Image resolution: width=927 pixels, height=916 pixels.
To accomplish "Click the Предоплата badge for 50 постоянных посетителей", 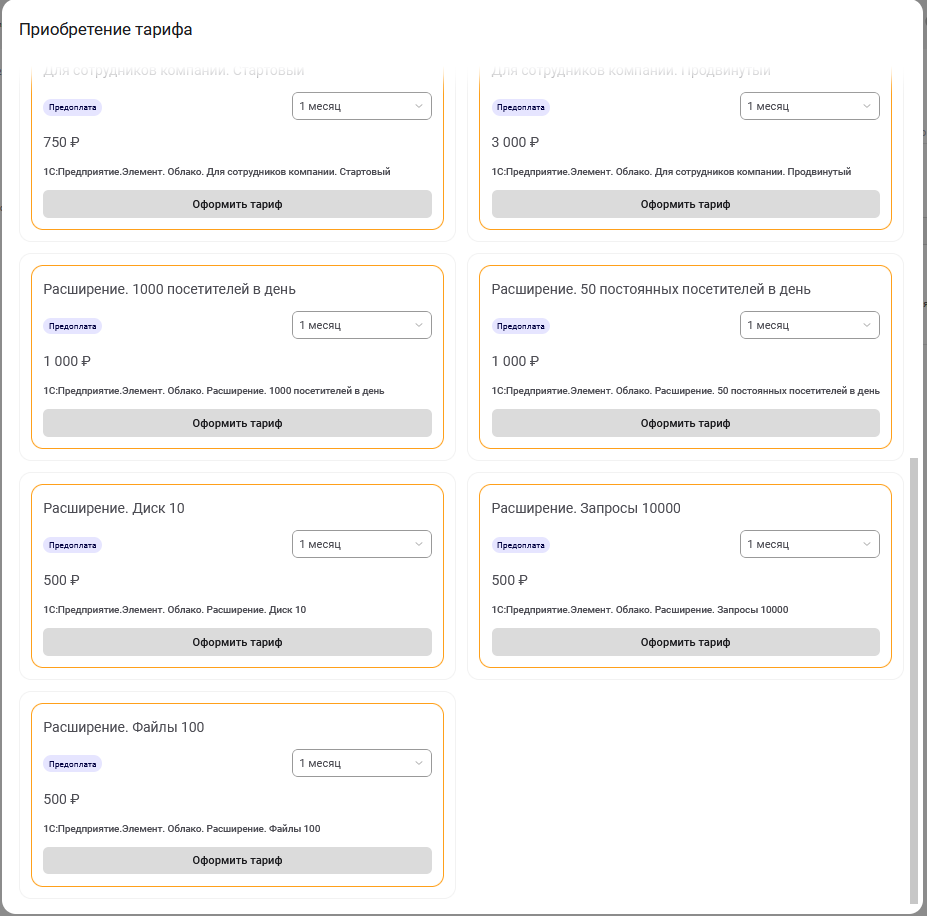I will 521,326.
